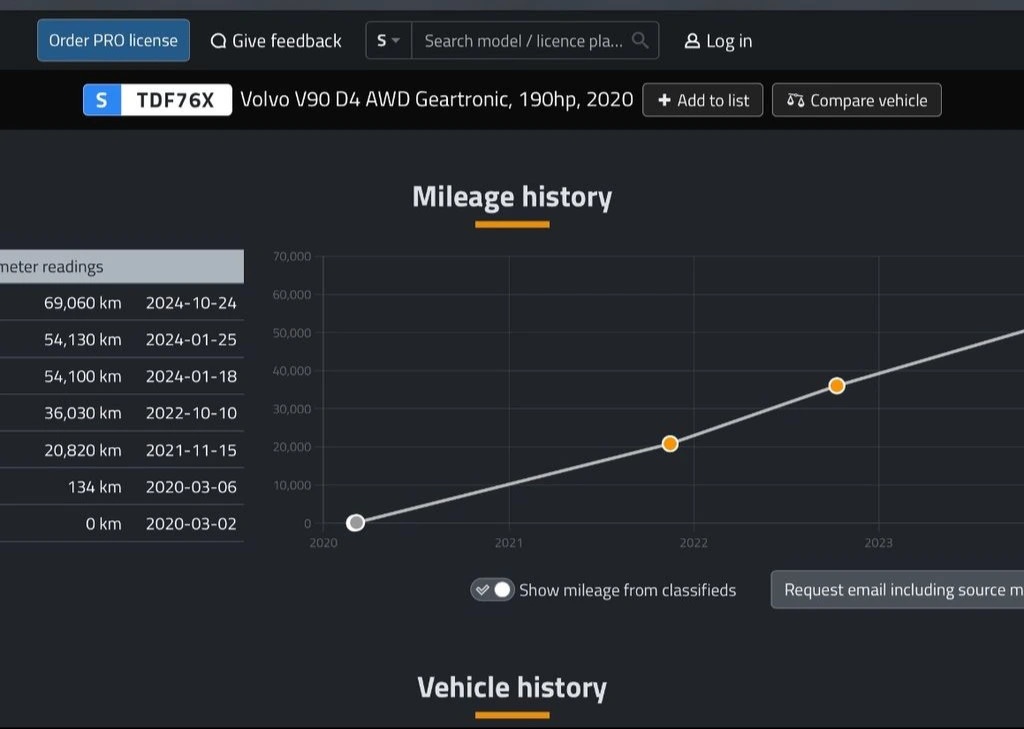Viewport: 1024px width, 729px height.
Task: Select the 2022-10-10 reading row
Action: (120, 413)
